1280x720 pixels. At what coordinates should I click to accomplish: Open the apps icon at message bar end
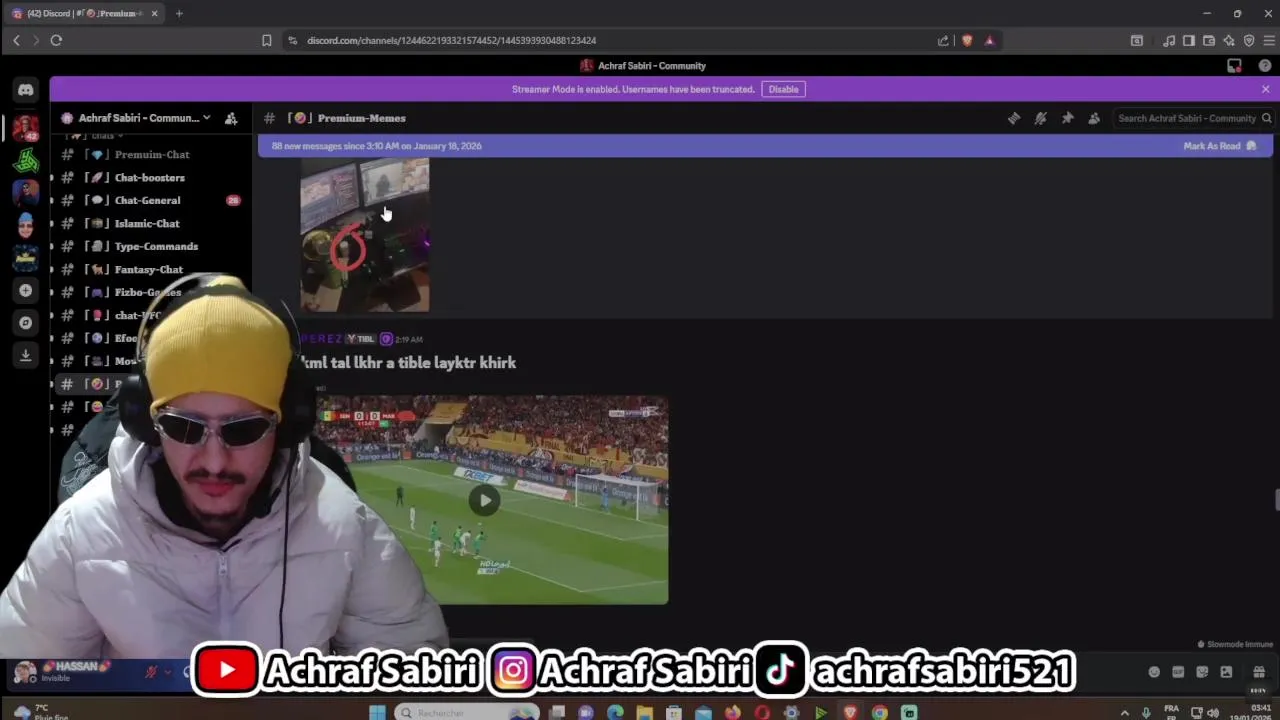coord(1259,672)
